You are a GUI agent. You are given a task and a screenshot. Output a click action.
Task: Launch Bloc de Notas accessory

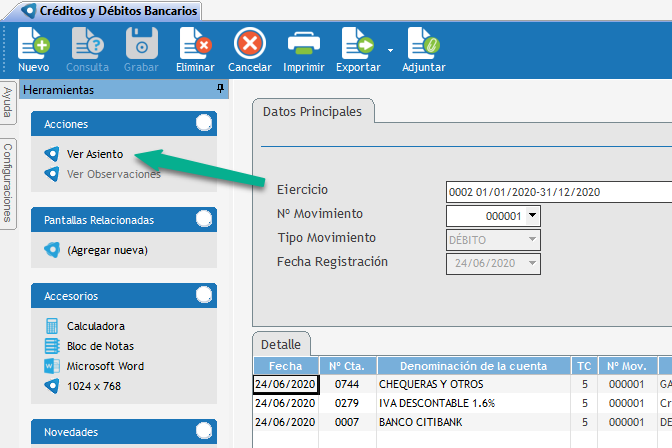click(98, 346)
